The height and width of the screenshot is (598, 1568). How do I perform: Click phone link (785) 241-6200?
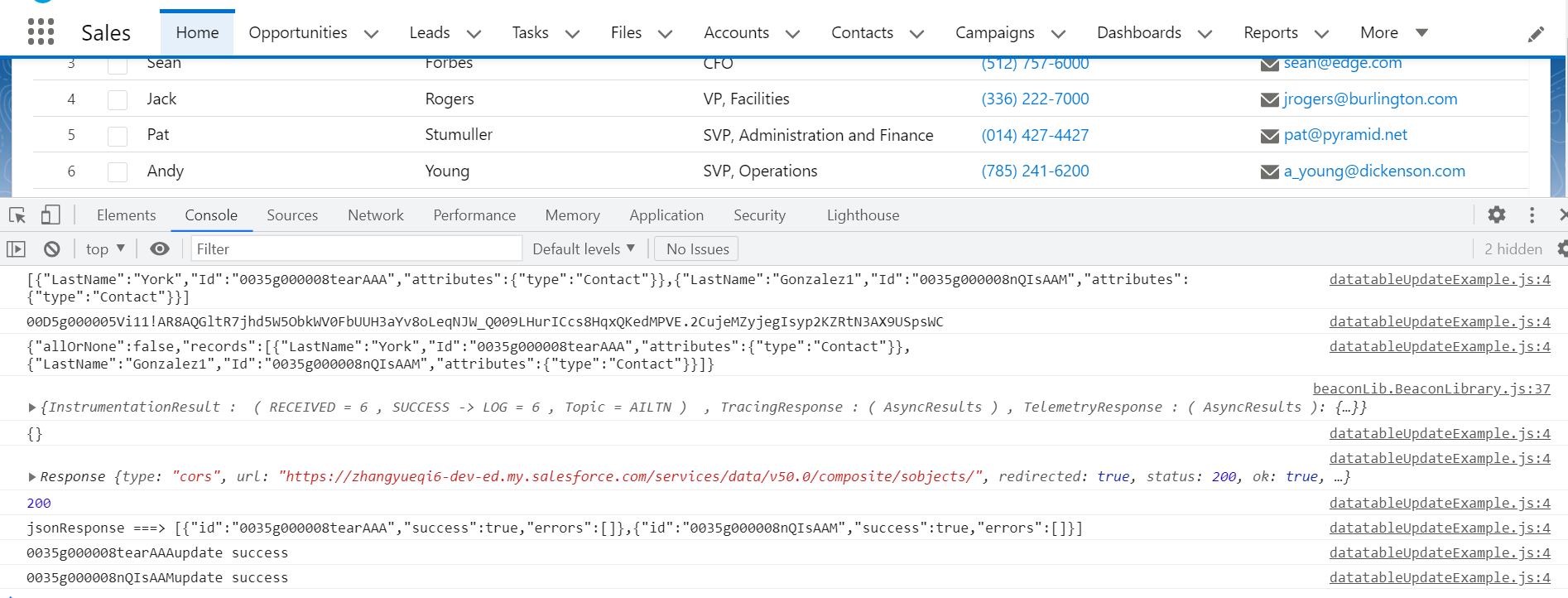click(x=1035, y=171)
